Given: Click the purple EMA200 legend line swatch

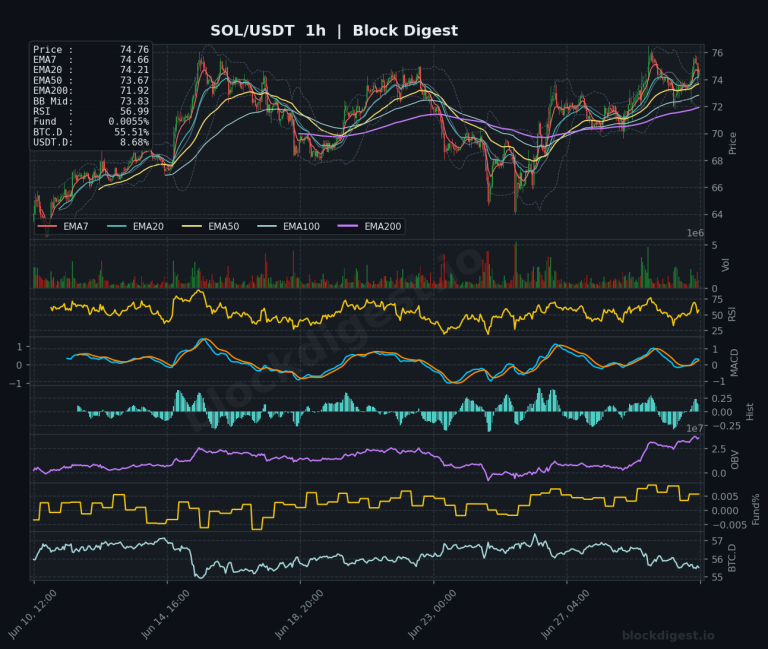Looking at the screenshot, I should pos(348,226).
